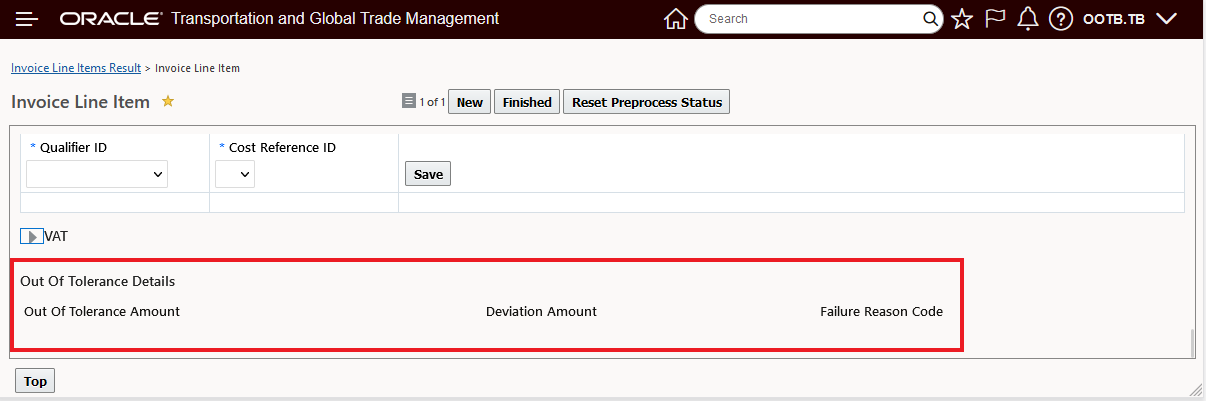This screenshot has height=401, width=1206.
Task: Open the Favorites star in header
Action: tap(962, 19)
